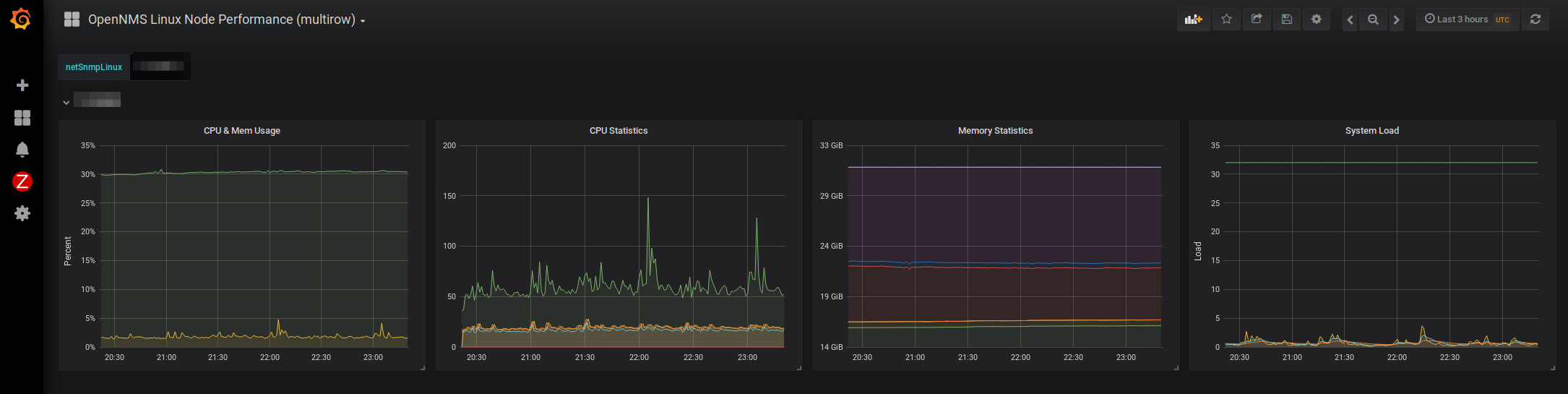Image resolution: width=1568 pixels, height=394 pixels.
Task: Open the Last 3 hours time picker
Action: (1467, 20)
